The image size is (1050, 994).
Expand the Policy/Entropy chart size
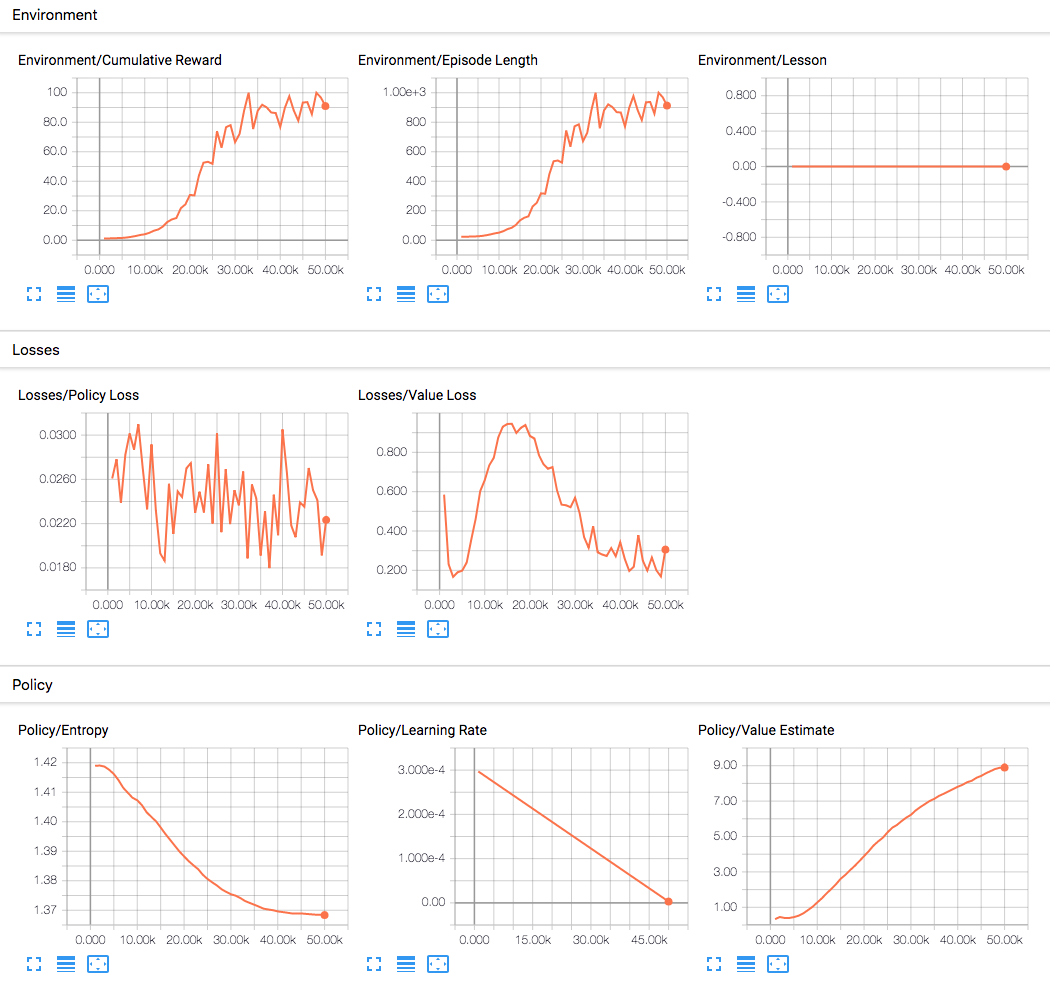(x=34, y=964)
